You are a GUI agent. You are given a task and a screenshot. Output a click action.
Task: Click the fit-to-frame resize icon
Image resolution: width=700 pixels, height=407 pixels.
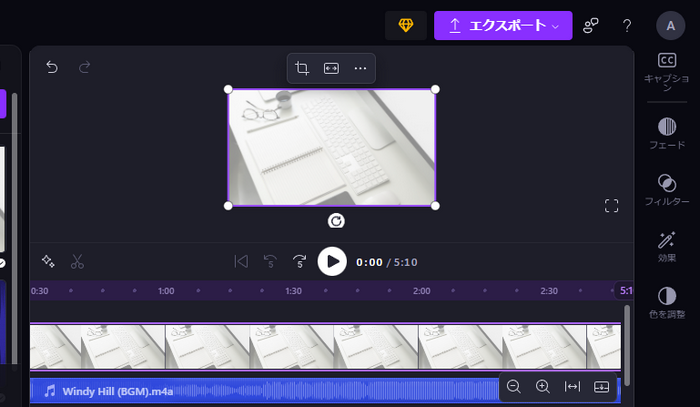331,68
